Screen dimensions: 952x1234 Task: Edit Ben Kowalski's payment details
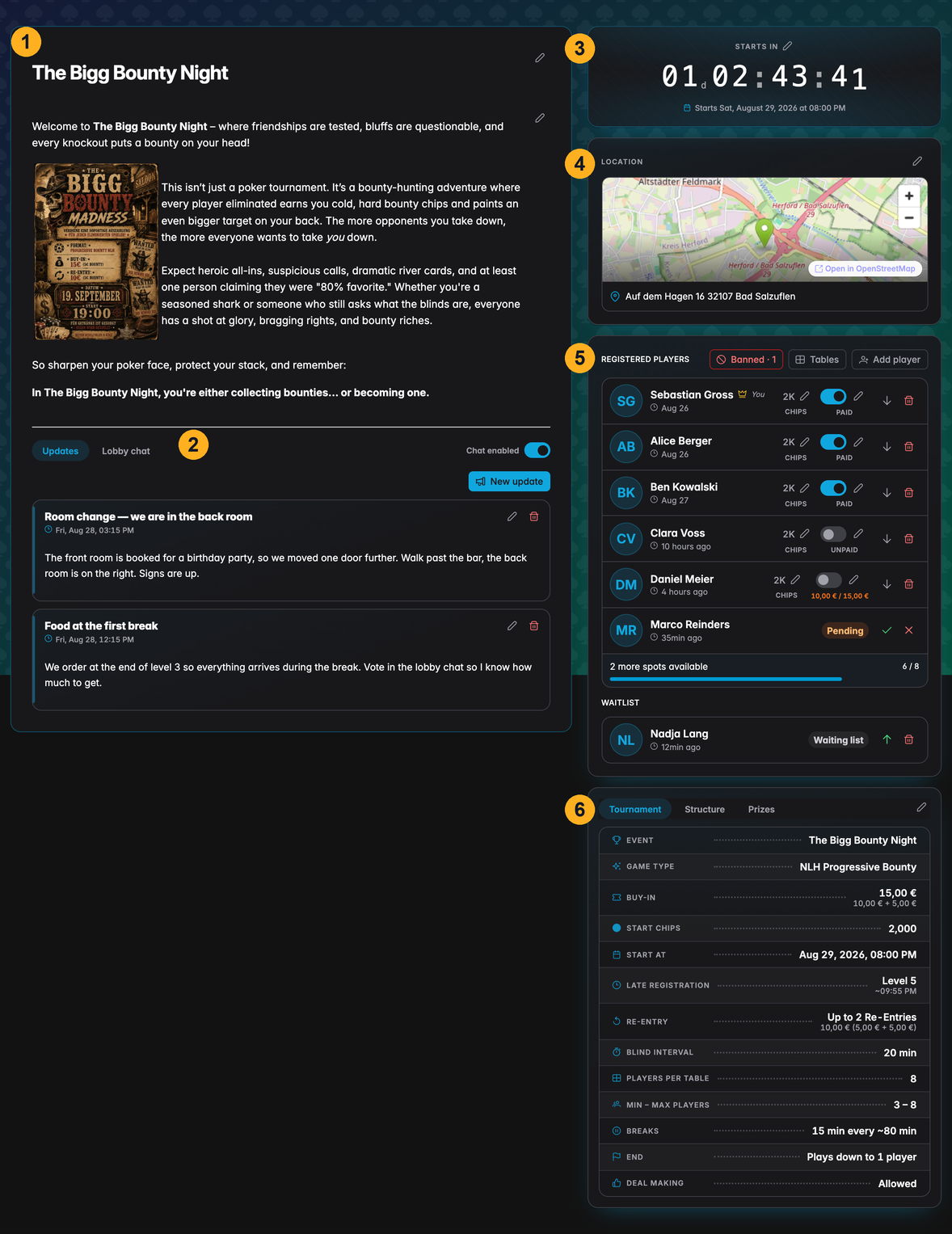(858, 488)
